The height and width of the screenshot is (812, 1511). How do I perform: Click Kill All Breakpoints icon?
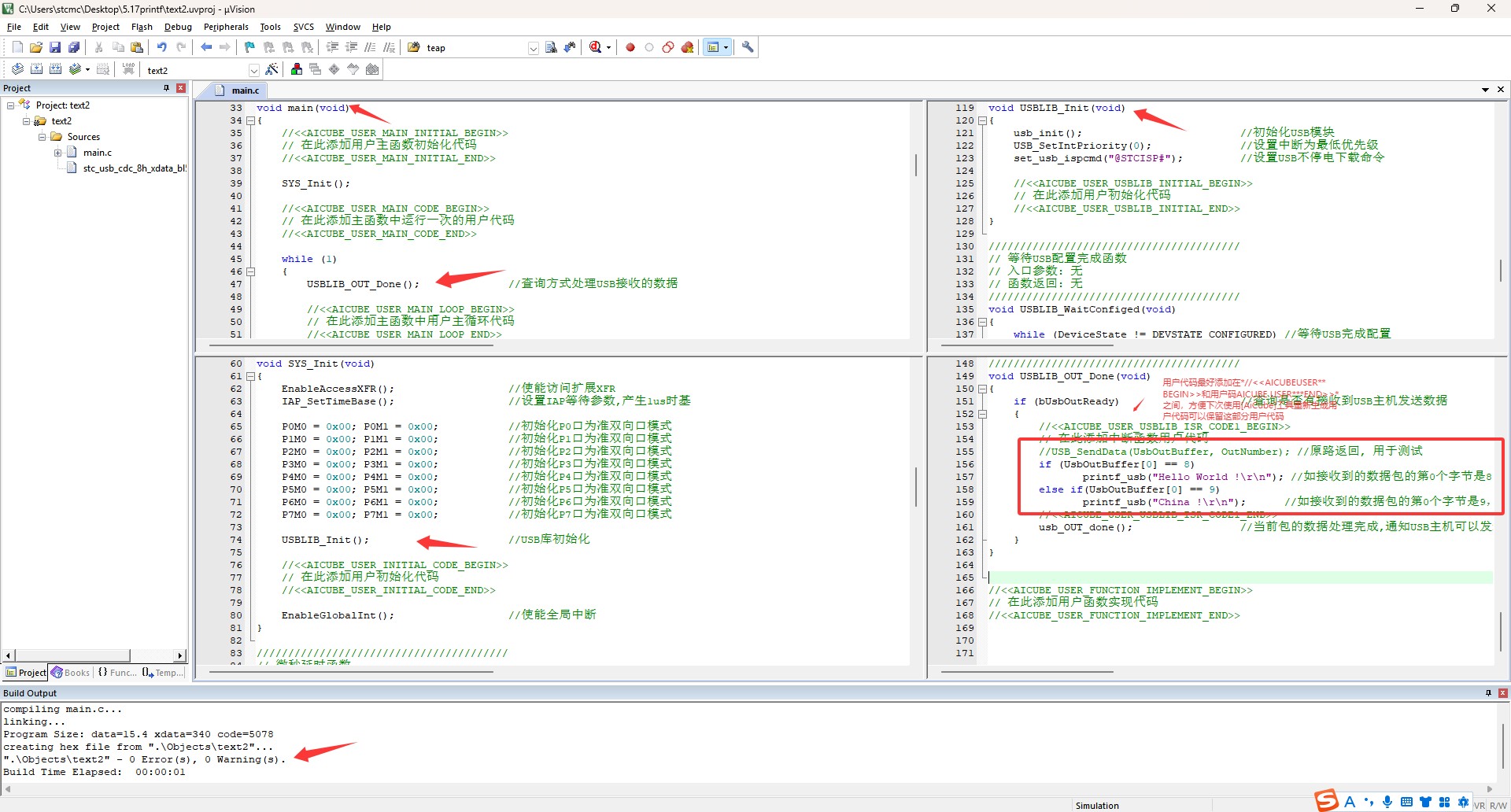[687, 47]
